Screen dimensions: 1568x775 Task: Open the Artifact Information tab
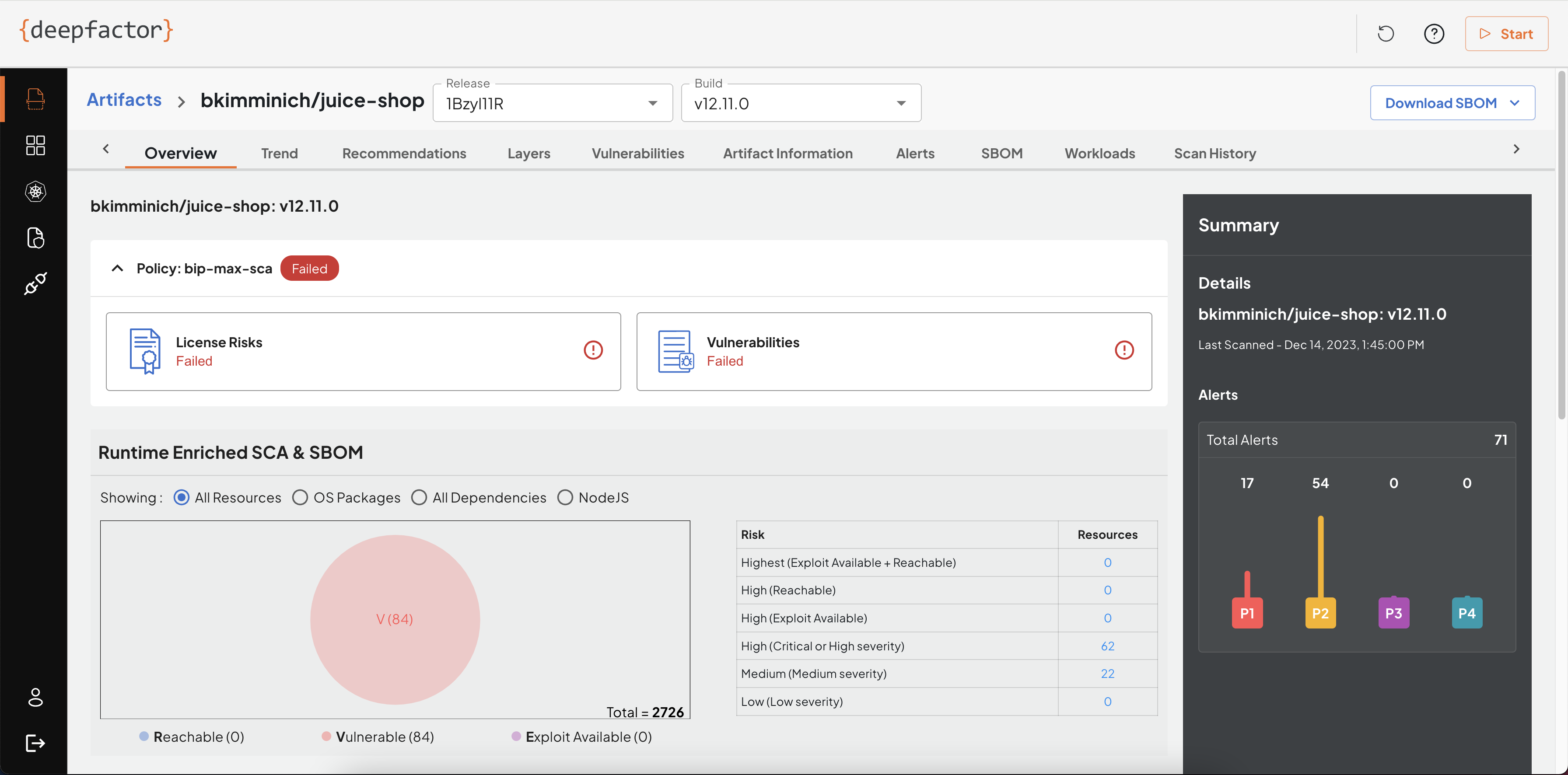(787, 154)
